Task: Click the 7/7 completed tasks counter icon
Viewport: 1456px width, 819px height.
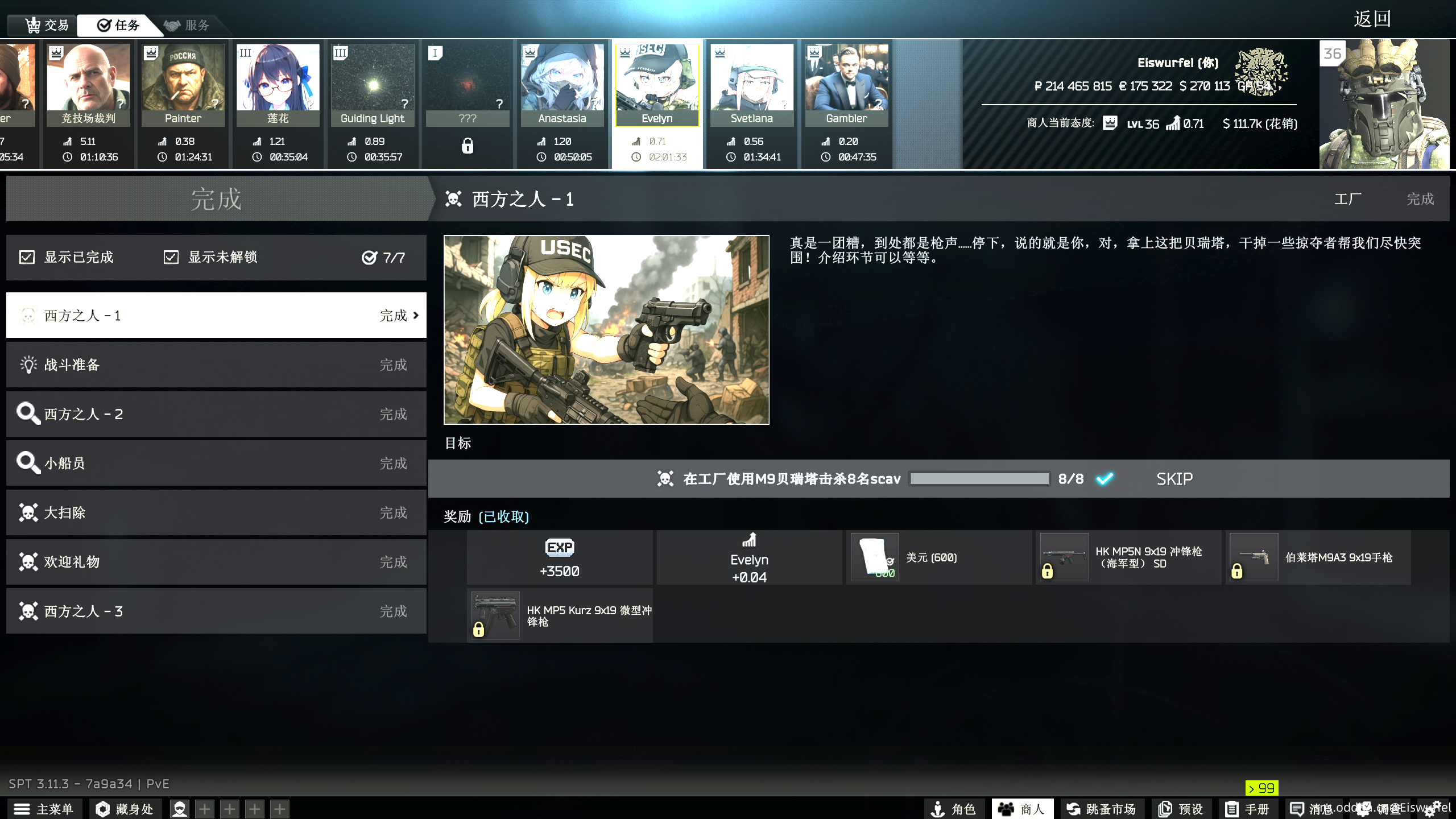Action: (x=369, y=258)
